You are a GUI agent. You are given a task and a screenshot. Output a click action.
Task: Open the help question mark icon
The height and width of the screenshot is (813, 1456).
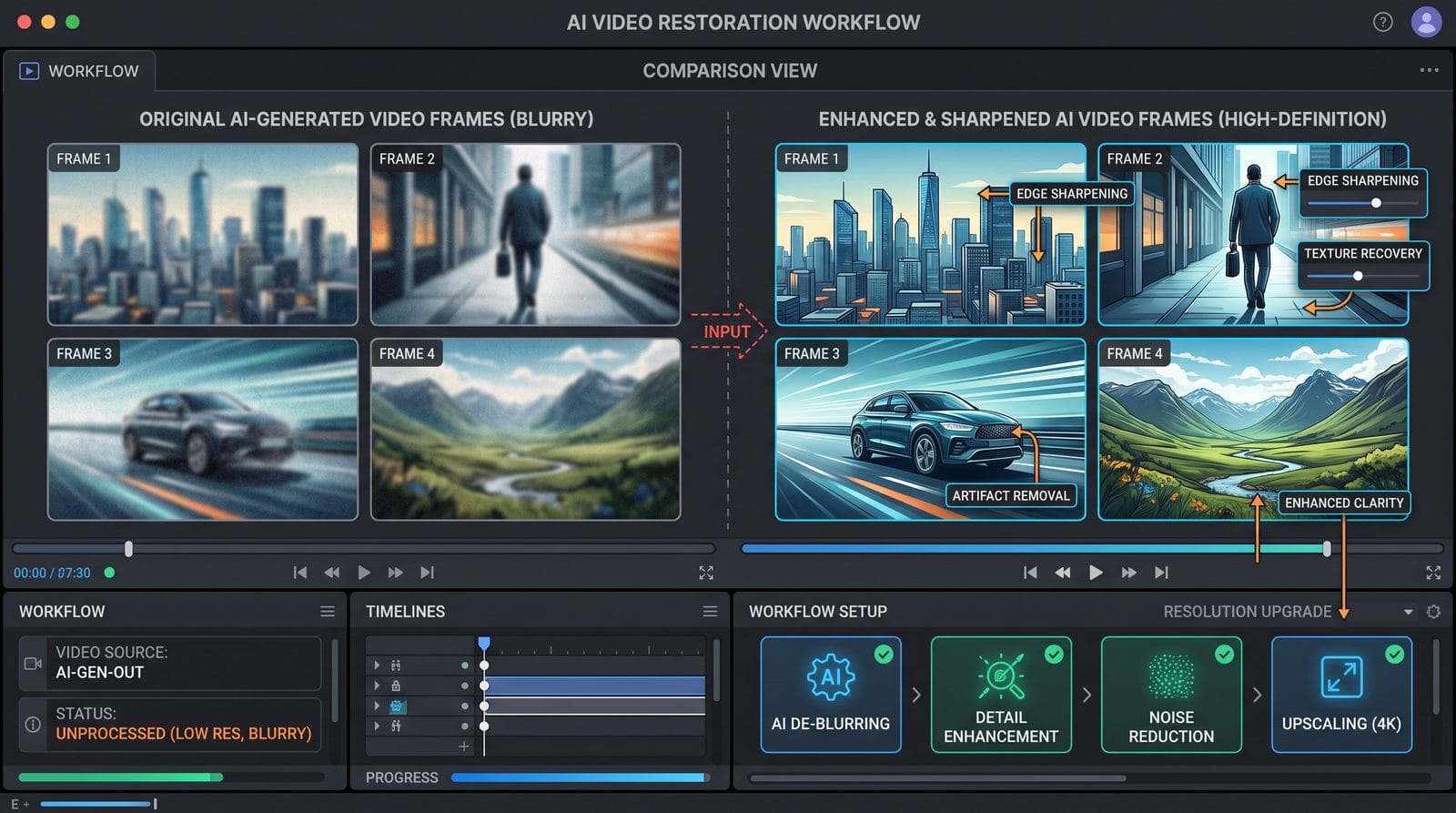(1382, 22)
